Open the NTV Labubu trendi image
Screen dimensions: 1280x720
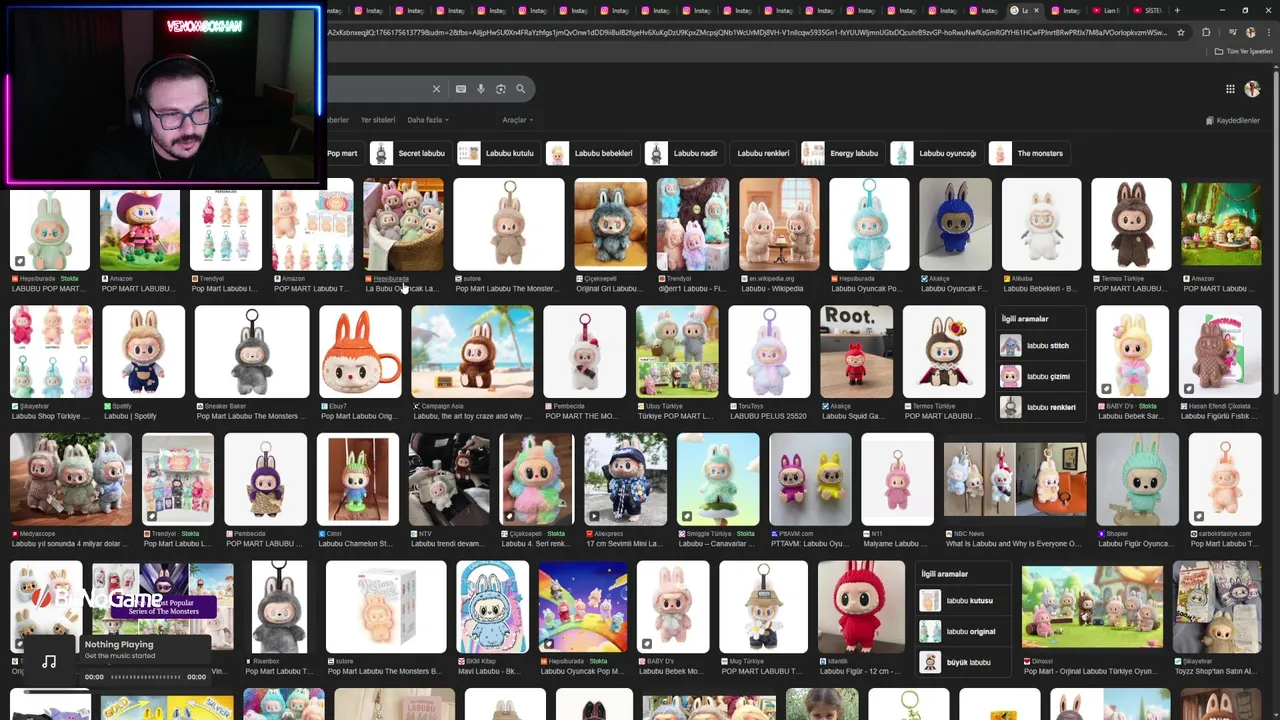click(449, 480)
